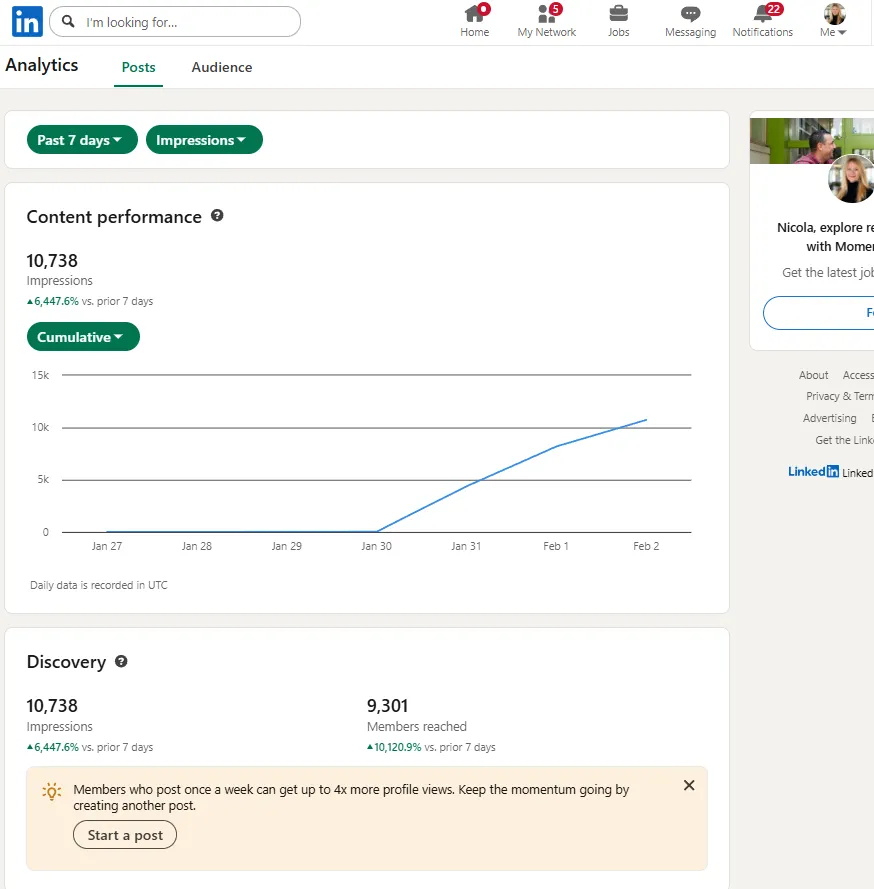Dismiss the weekly post tip banner

[689, 785]
